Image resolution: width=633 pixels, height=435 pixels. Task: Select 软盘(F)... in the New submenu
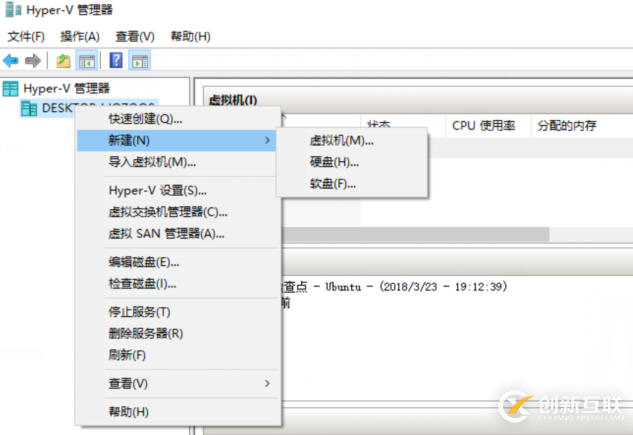pyautogui.click(x=352, y=184)
